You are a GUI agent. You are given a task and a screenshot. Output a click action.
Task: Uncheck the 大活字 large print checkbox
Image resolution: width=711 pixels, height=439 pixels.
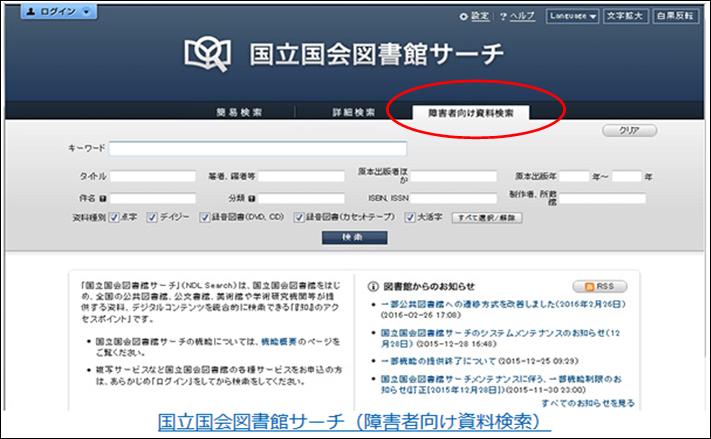(410, 218)
